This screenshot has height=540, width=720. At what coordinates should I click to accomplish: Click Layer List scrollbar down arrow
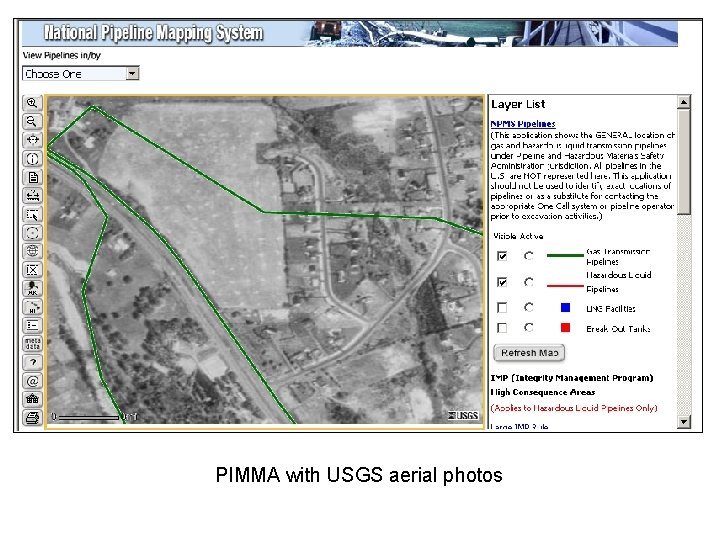684,422
